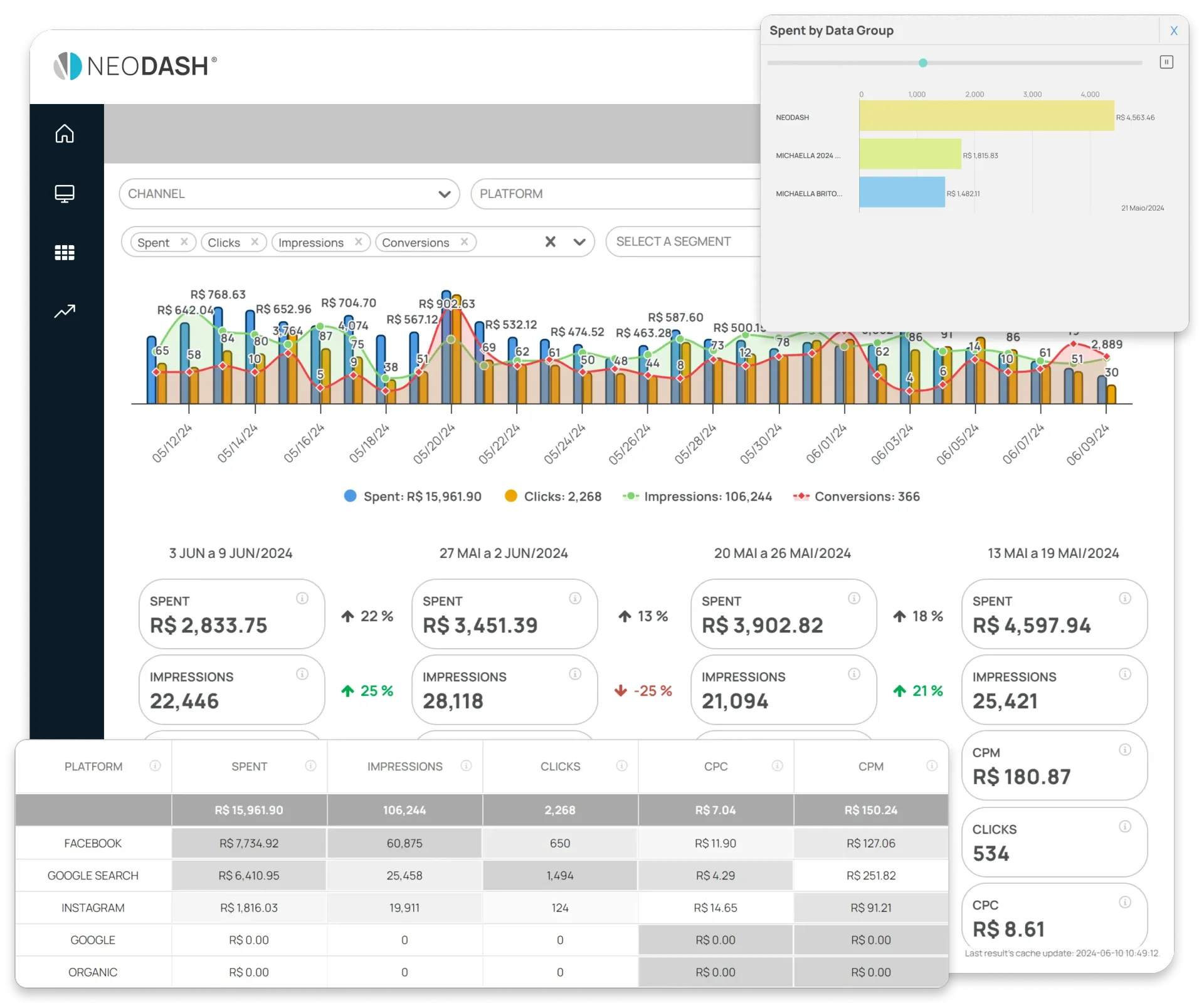Pause the Spent by Data Group animation
The height and width of the screenshot is (1003, 1204).
1166,62
